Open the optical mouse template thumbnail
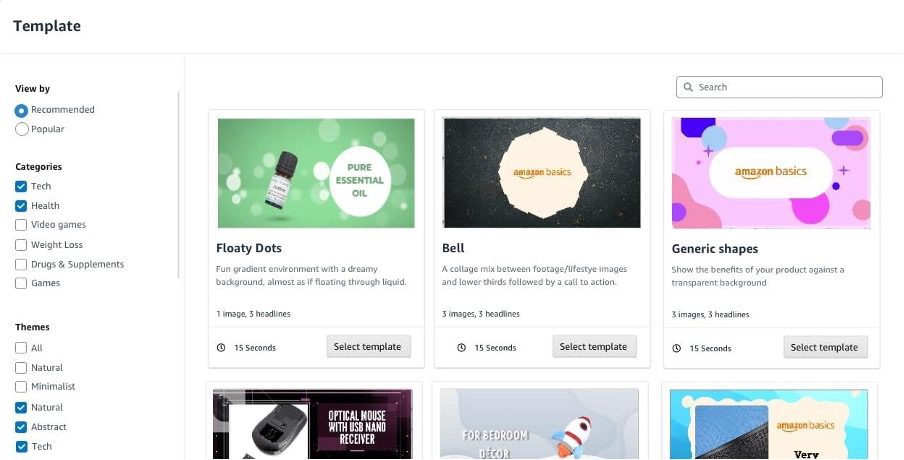 pyautogui.click(x=316, y=424)
